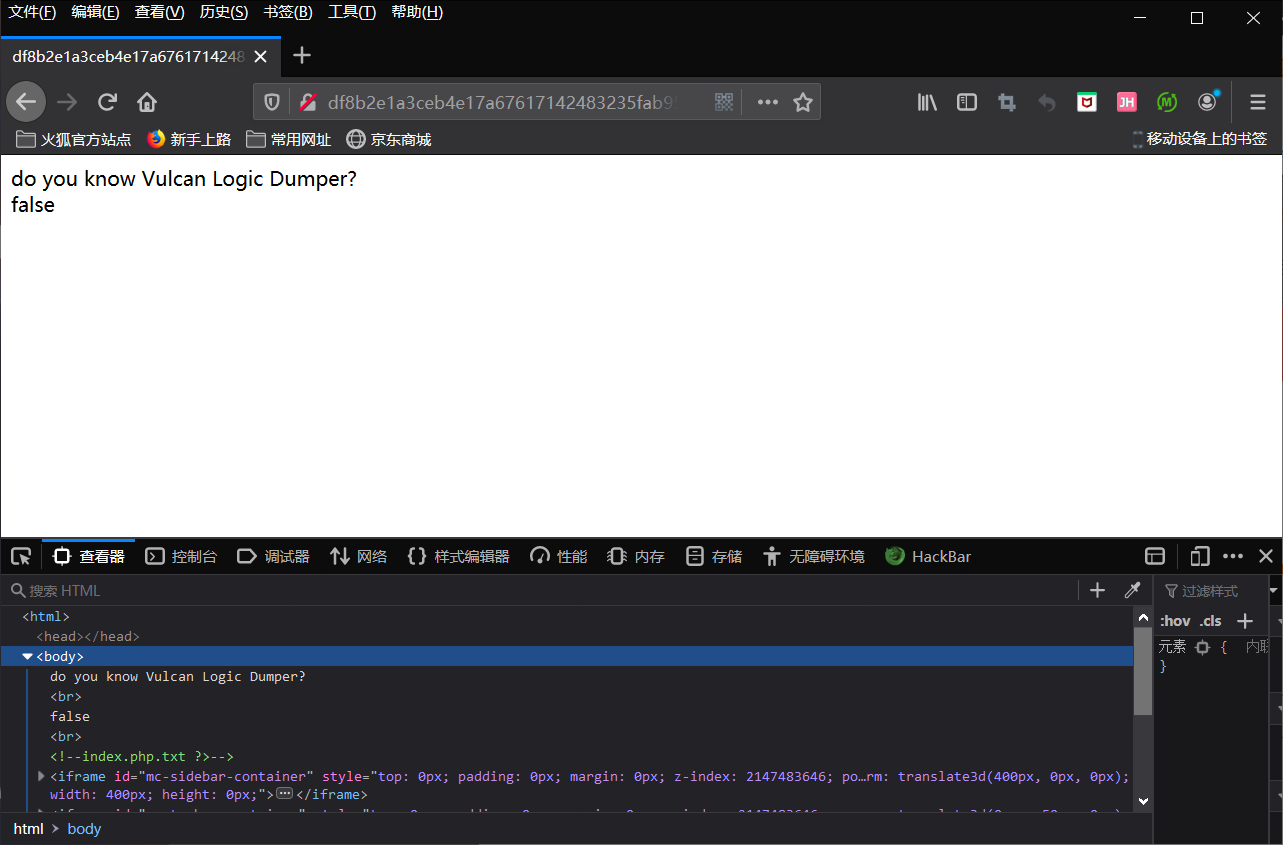Open the 编辑(E) menu
The height and width of the screenshot is (845, 1283).
click(95, 12)
